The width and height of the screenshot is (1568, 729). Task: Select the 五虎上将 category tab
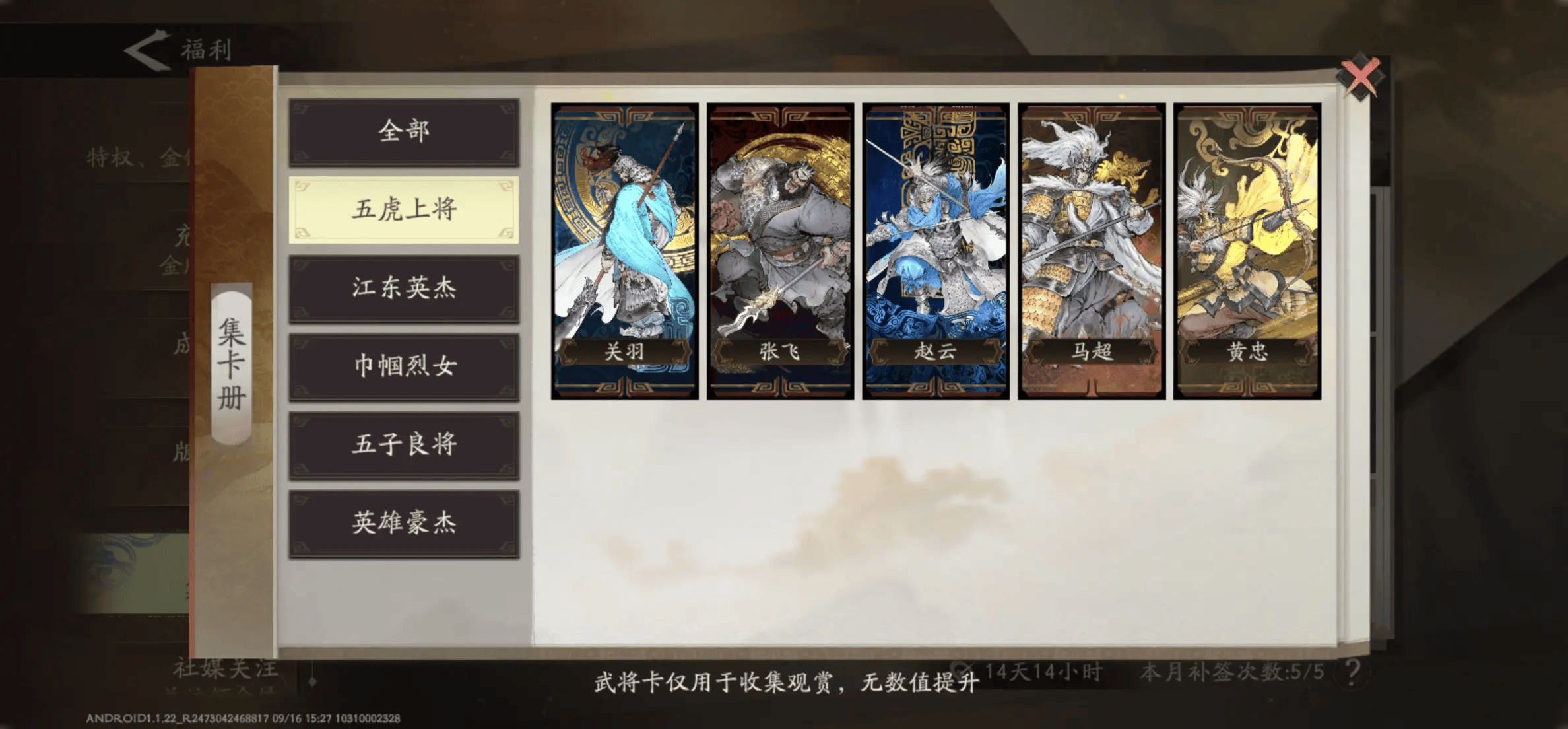[404, 210]
